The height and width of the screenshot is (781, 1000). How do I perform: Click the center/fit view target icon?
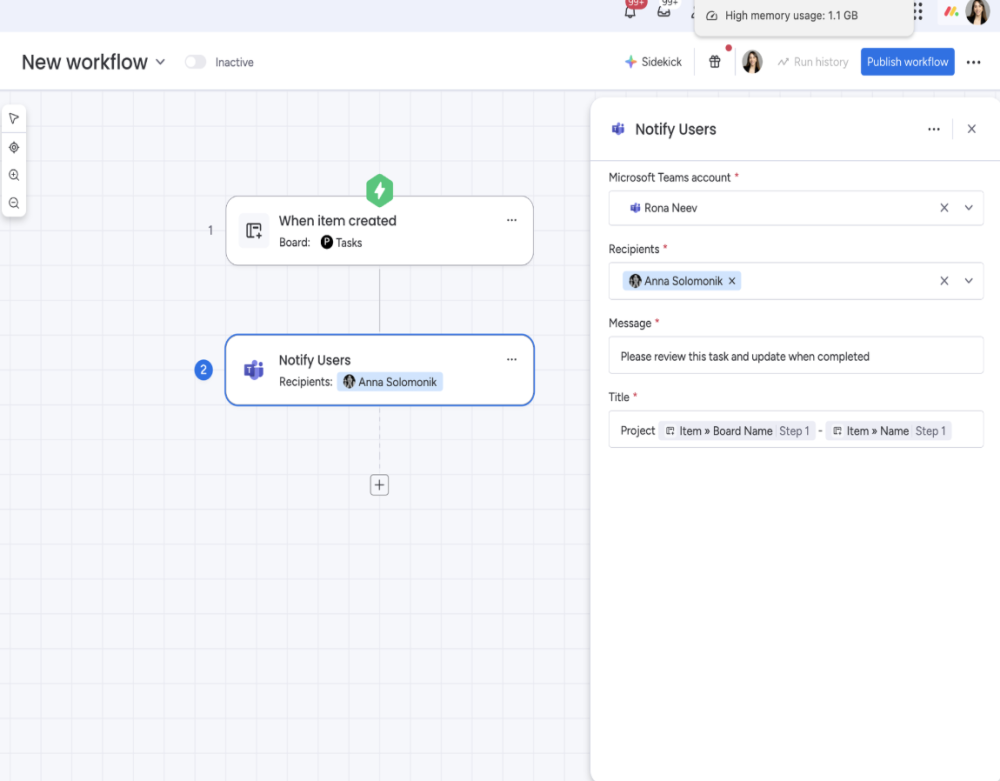pyautogui.click(x=14, y=147)
